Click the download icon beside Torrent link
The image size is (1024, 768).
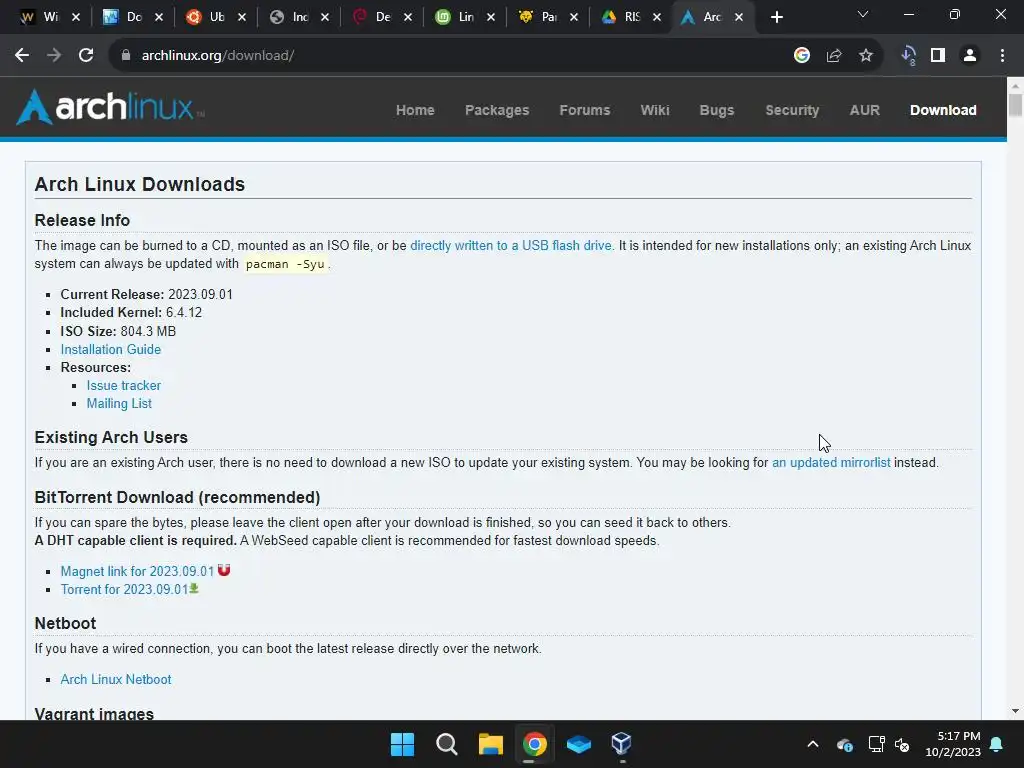(194, 588)
